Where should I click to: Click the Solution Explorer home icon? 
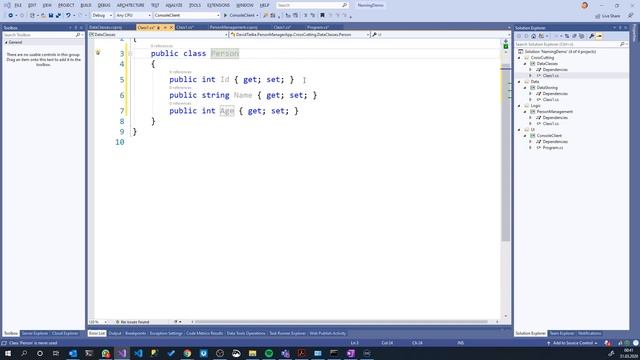click(533, 36)
